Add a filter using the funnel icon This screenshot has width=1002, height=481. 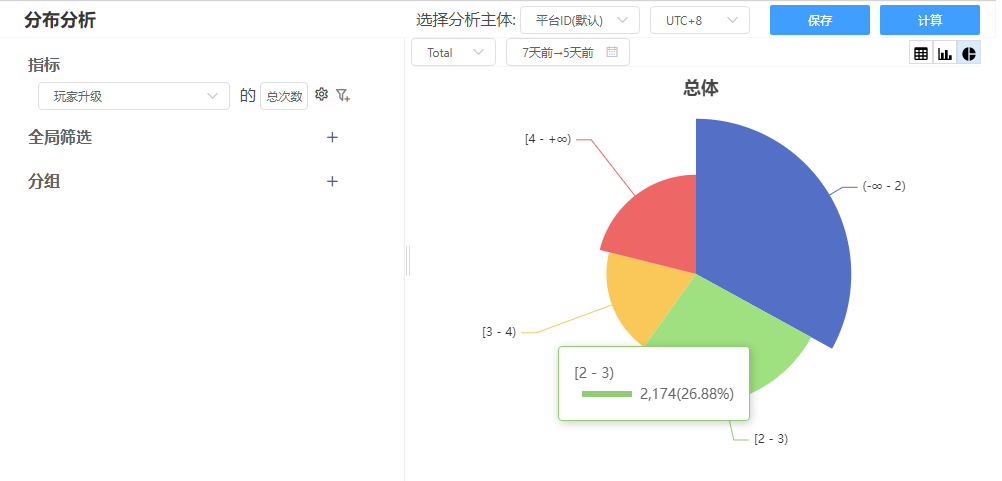tap(343, 96)
